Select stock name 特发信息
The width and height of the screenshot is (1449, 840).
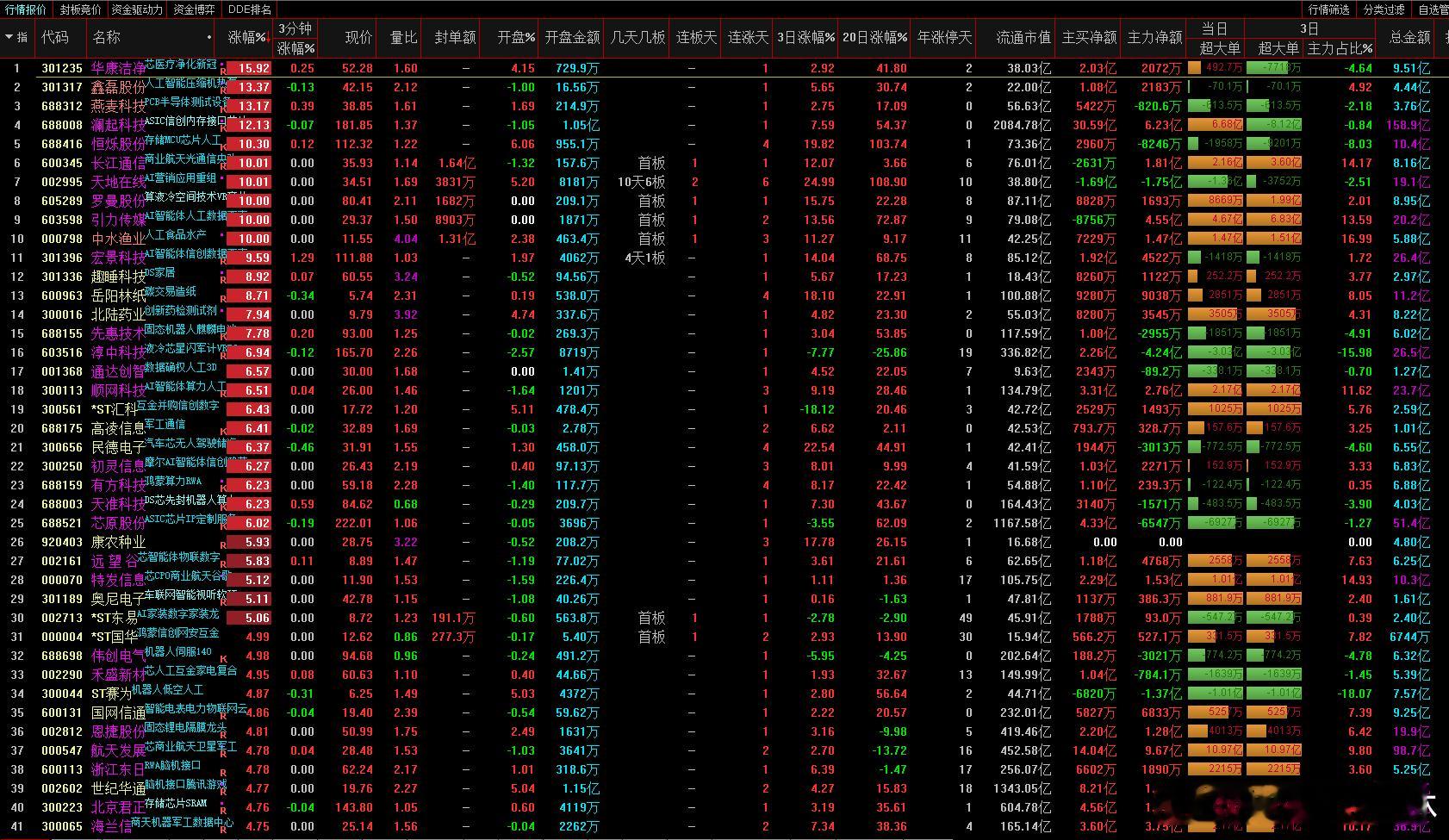[119, 580]
